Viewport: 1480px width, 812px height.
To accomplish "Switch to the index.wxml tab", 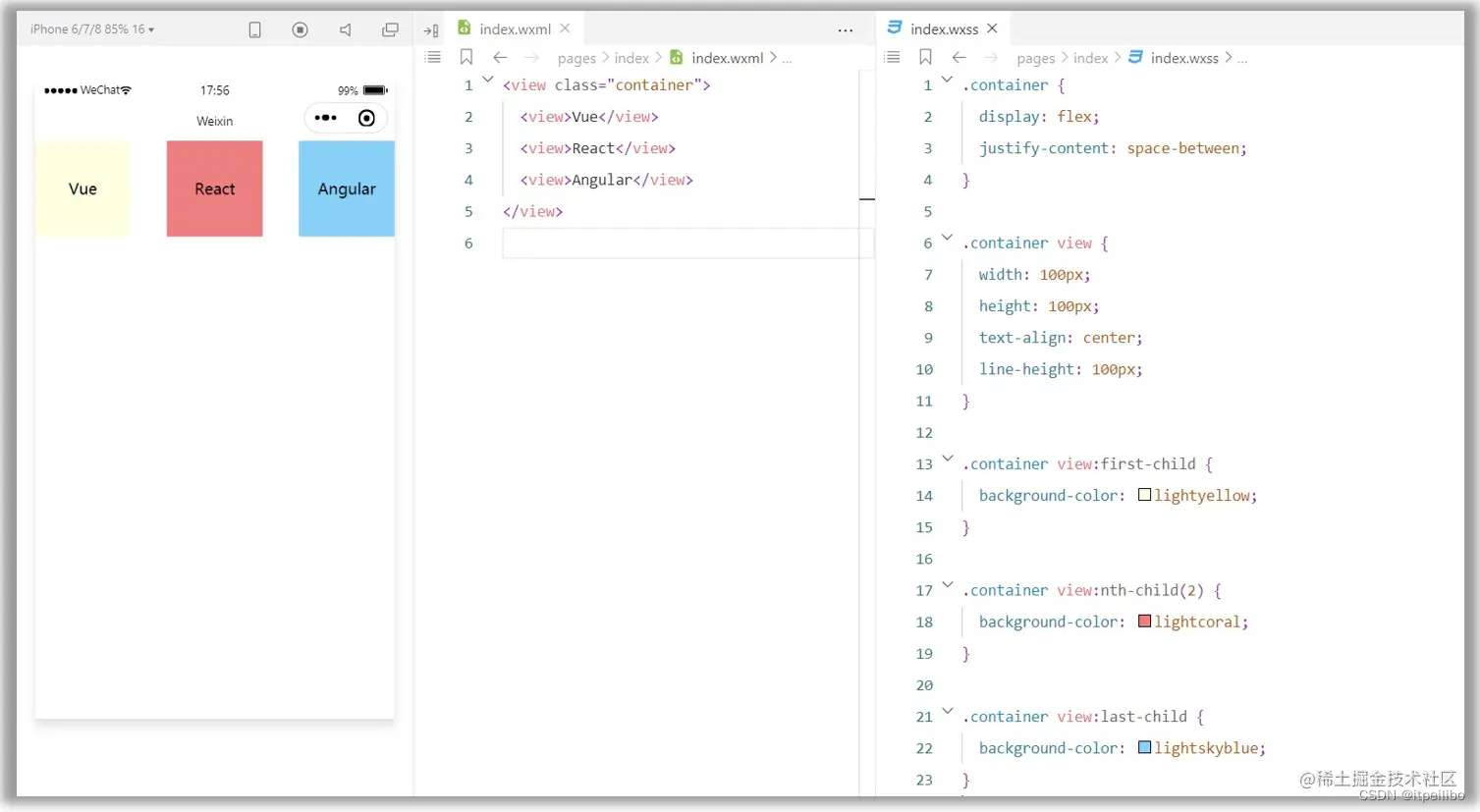I will click(x=515, y=29).
